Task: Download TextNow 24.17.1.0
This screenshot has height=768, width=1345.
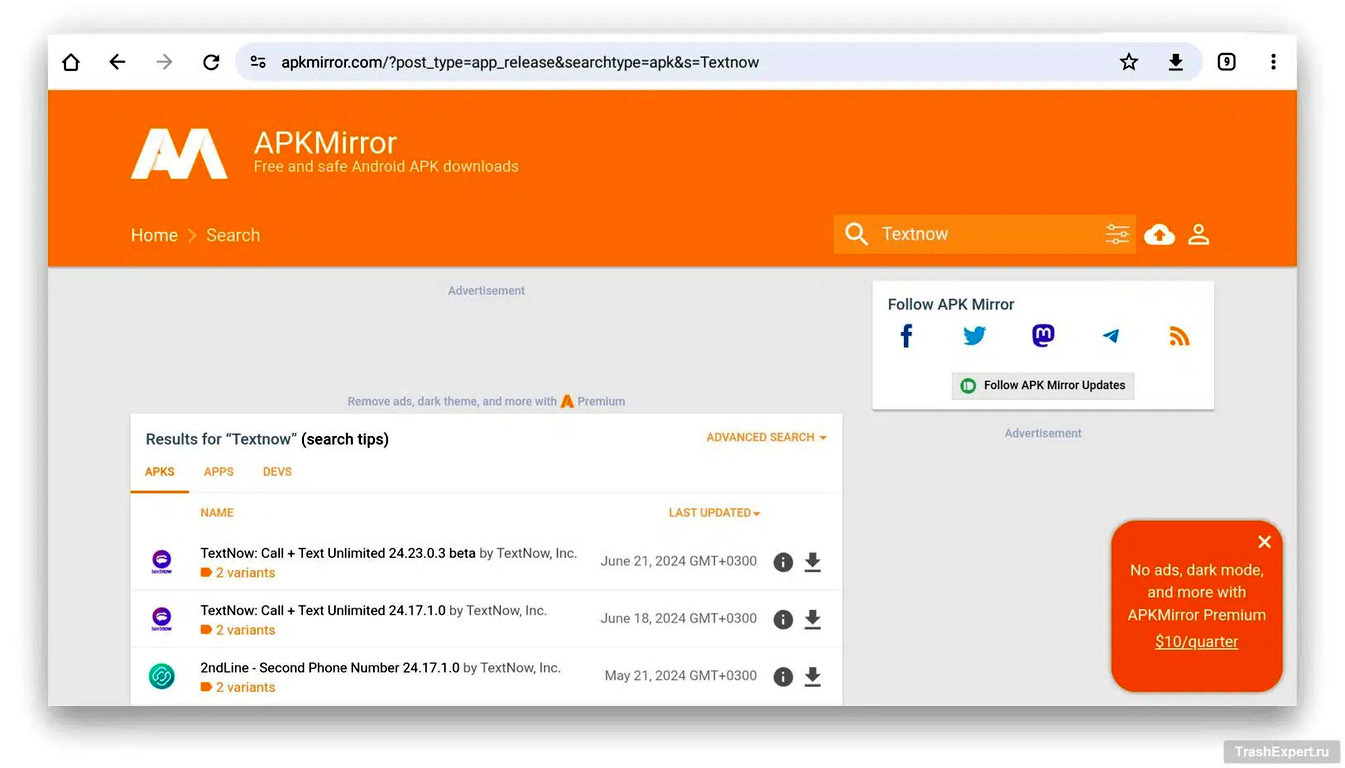Action: (x=813, y=619)
